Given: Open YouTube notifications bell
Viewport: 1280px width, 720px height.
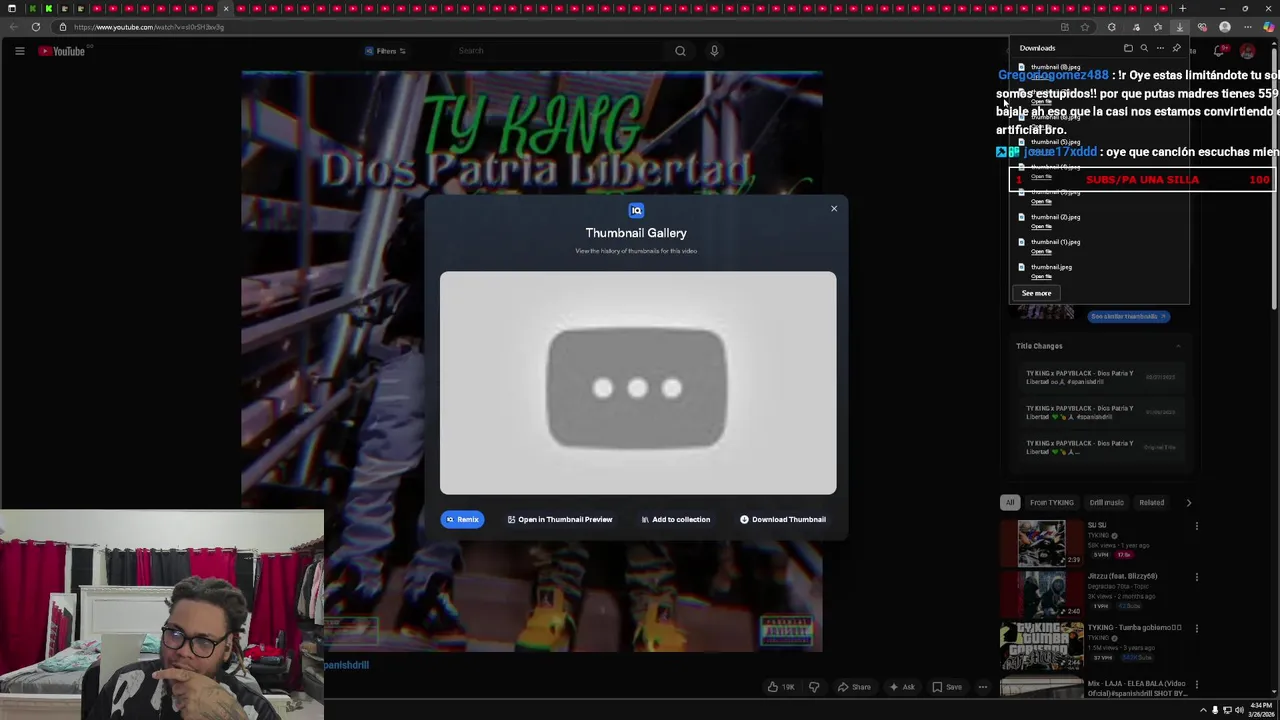Looking at the screenshot, I should [x=1219, y=51].
